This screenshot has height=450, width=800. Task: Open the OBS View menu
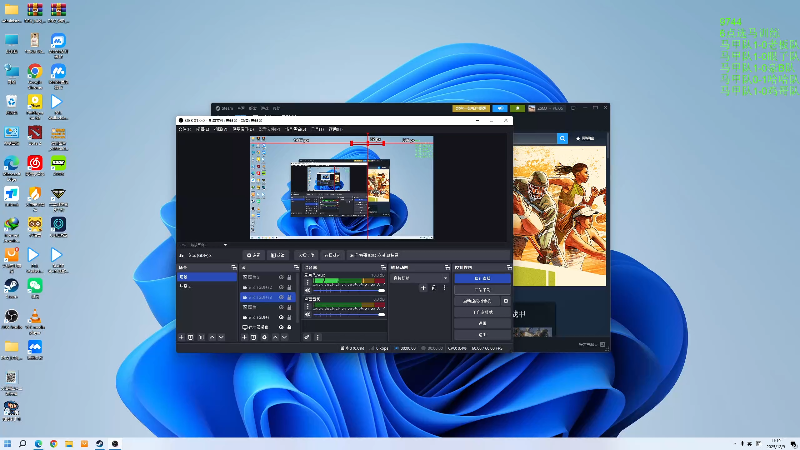tap(220, 129)
